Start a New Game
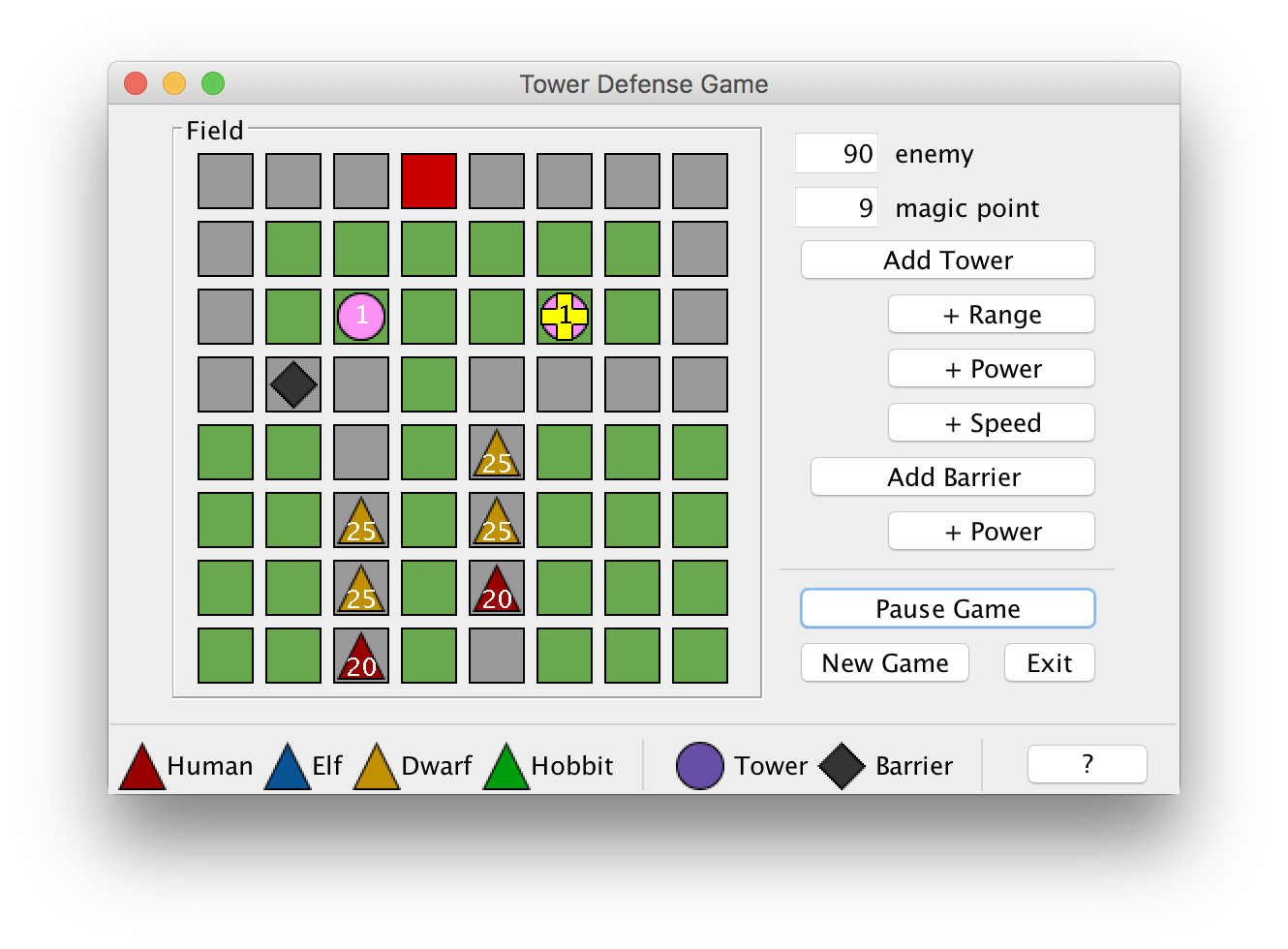 pyautogui.click(x=884, y=662)
